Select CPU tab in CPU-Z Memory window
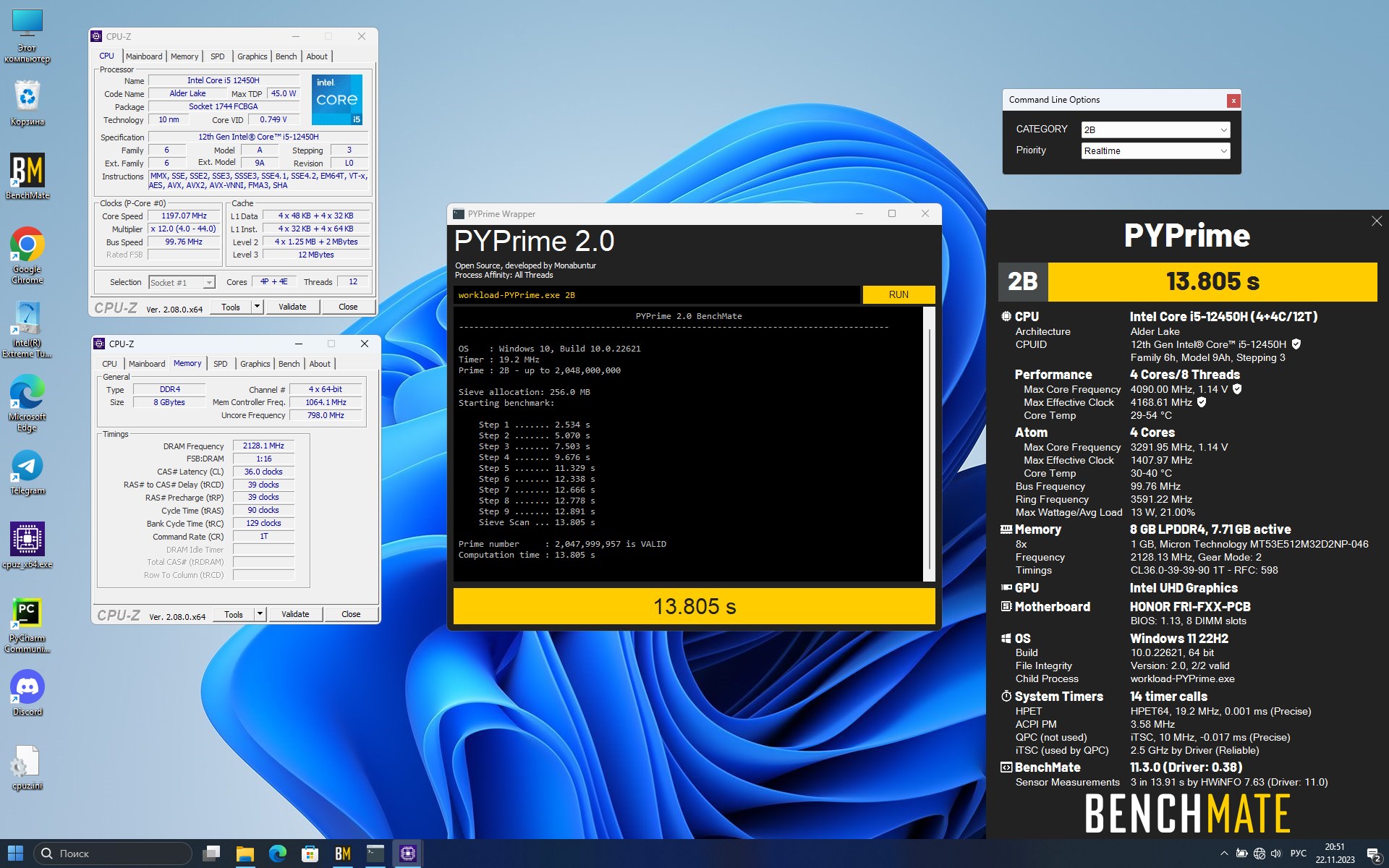 [110, 364]
